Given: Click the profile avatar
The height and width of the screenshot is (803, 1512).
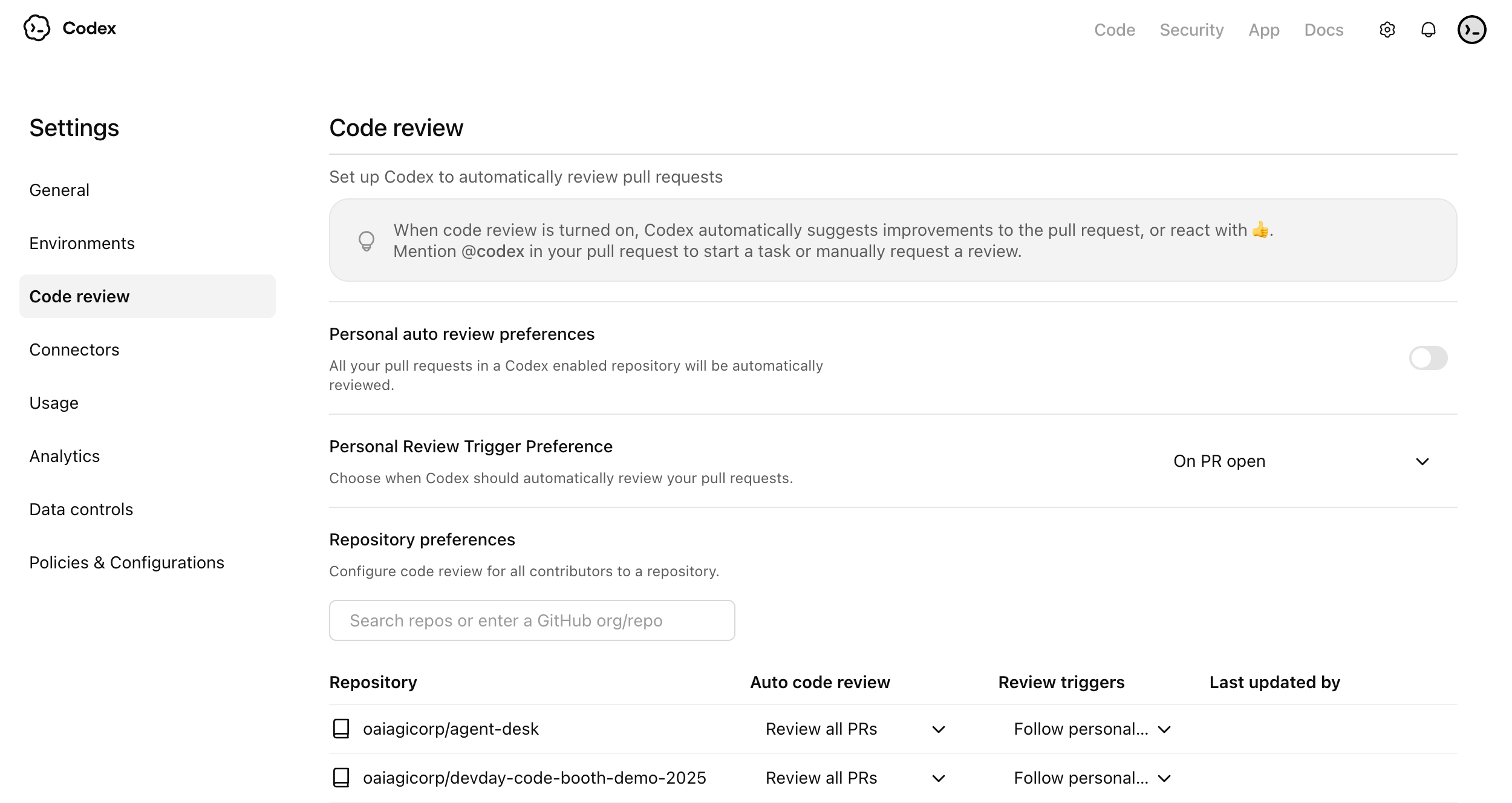Looking at the screenshot, I should 1472,29.
